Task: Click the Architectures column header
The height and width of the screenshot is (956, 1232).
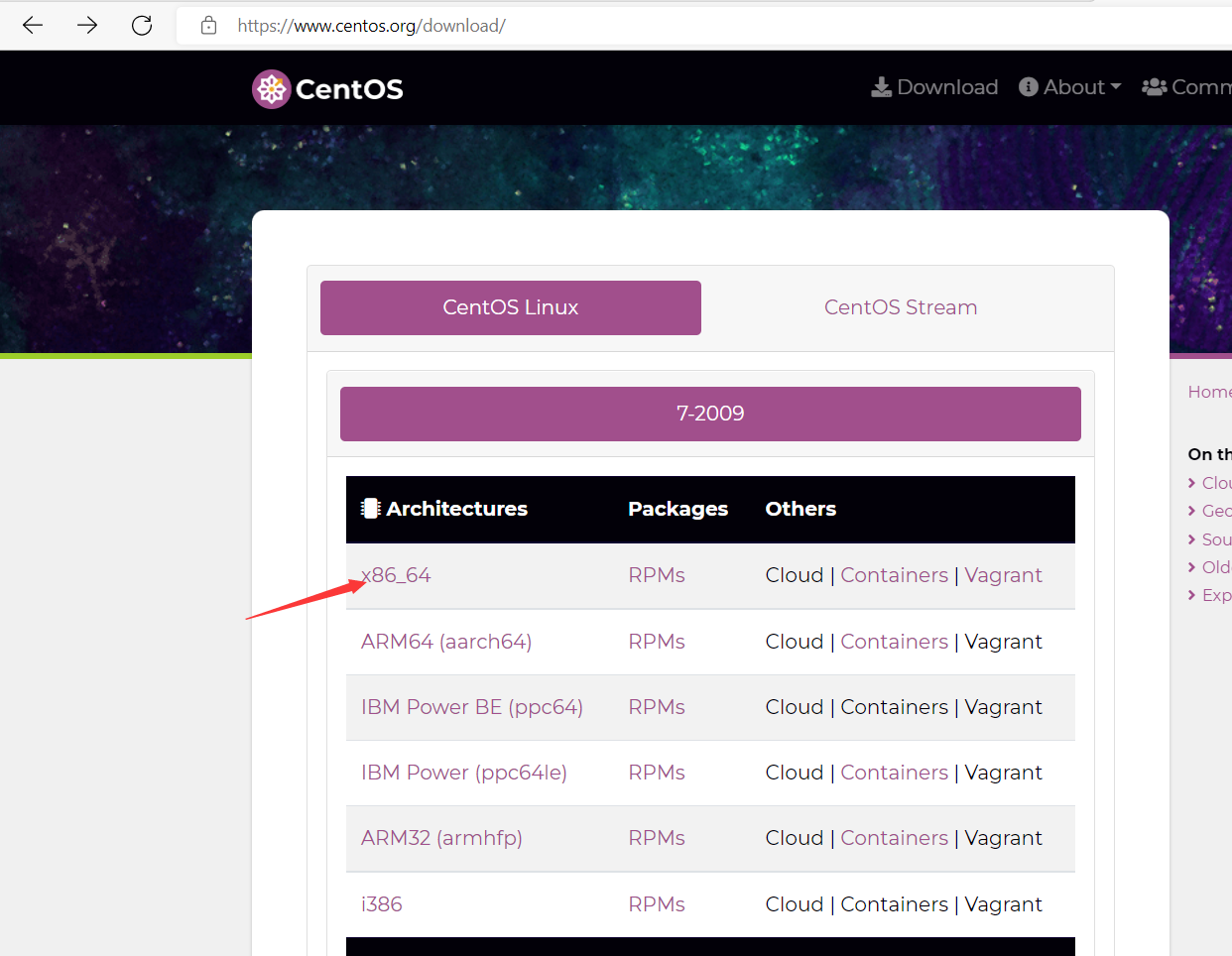Action: coord(444,509)
